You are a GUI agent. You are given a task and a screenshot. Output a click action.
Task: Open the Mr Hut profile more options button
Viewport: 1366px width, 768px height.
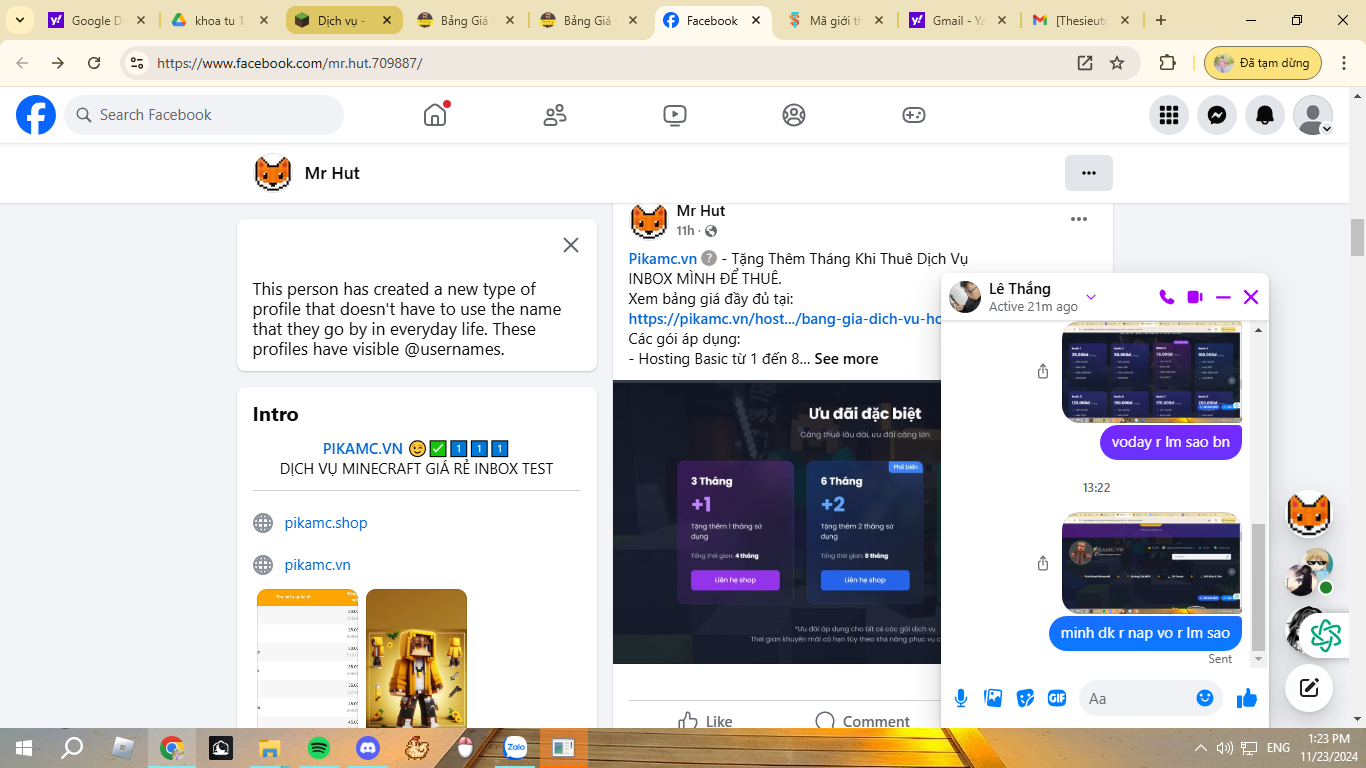(x=1089, y=173)
